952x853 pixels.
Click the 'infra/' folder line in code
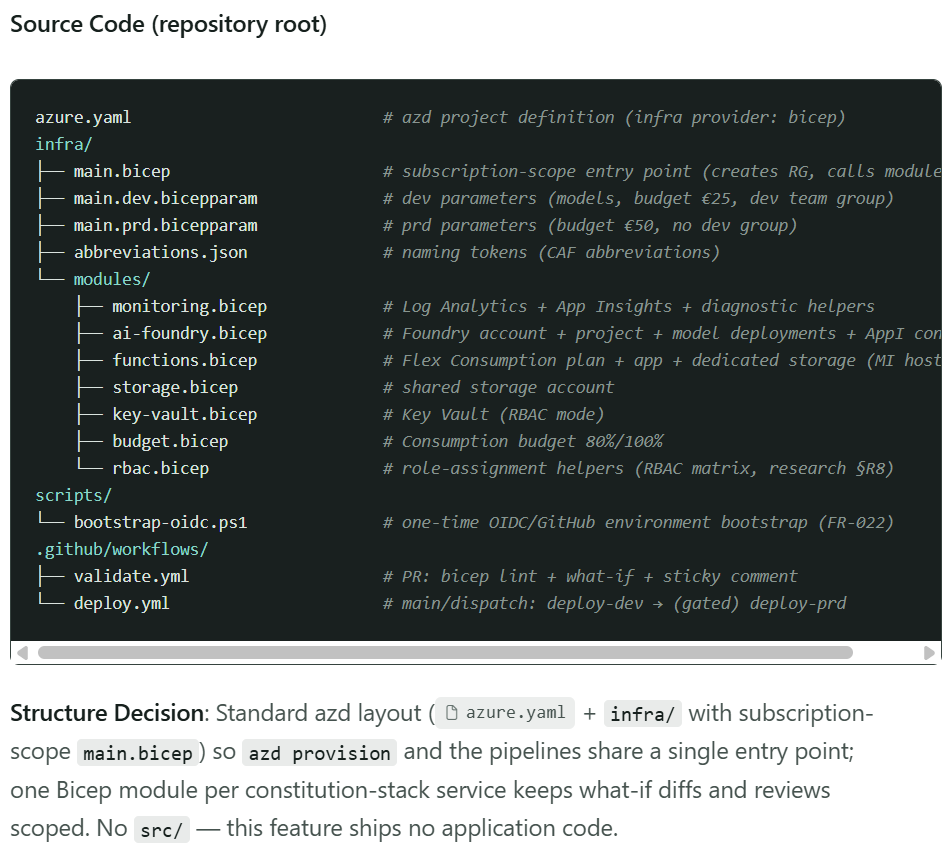[64, 144]
